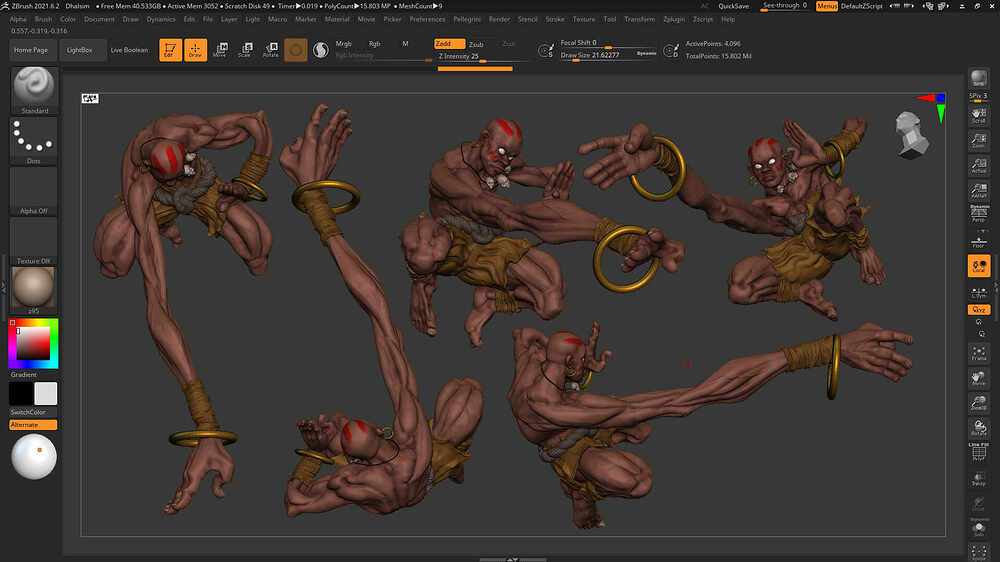The image size is (1000, 562).
Task: Toggle L.Sym button
Action: 978,292
